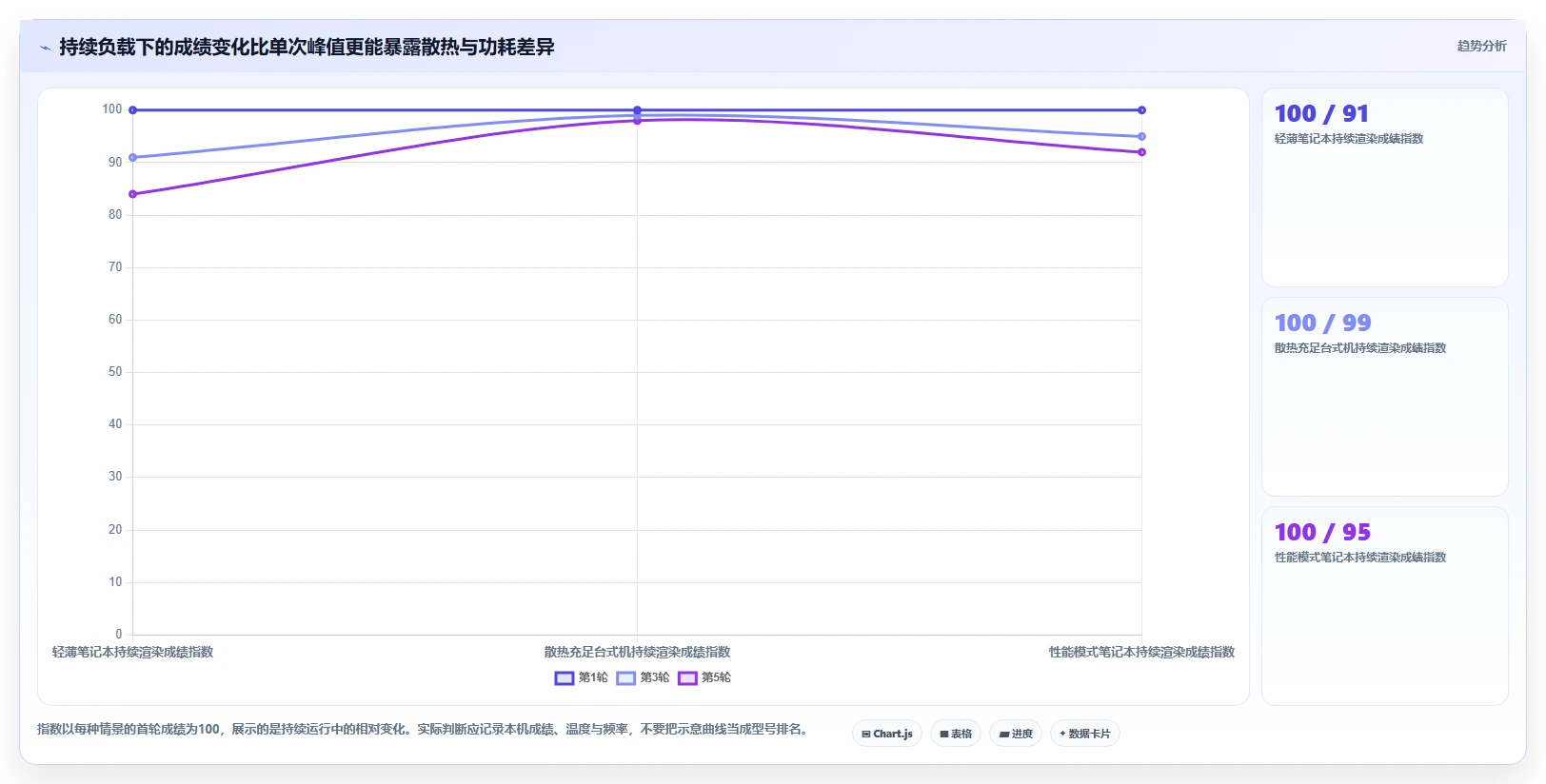
Task: Click the y-axis tick label 10
Action: click(115, 582)
